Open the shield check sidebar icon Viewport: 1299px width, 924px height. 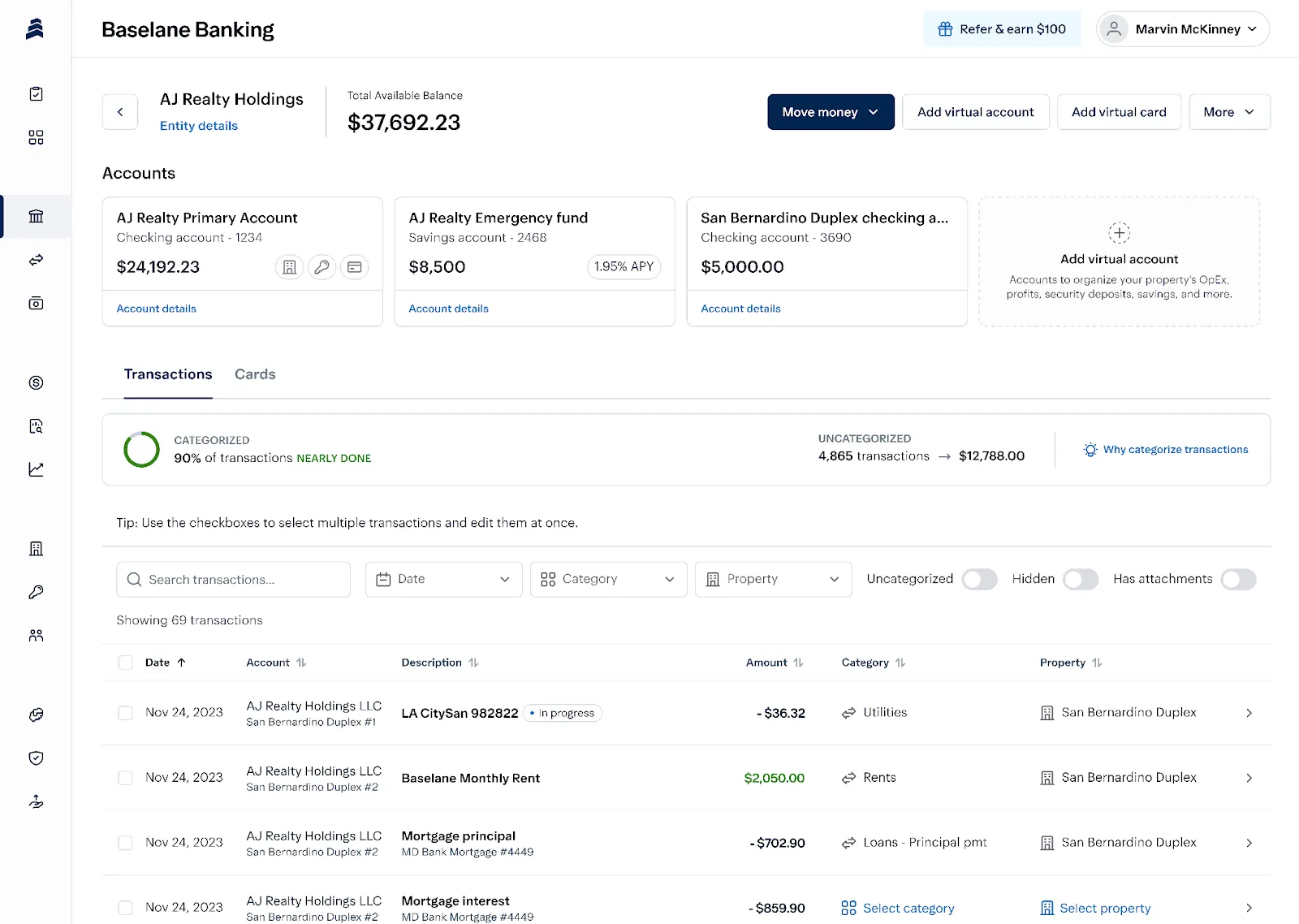[36, 758]
